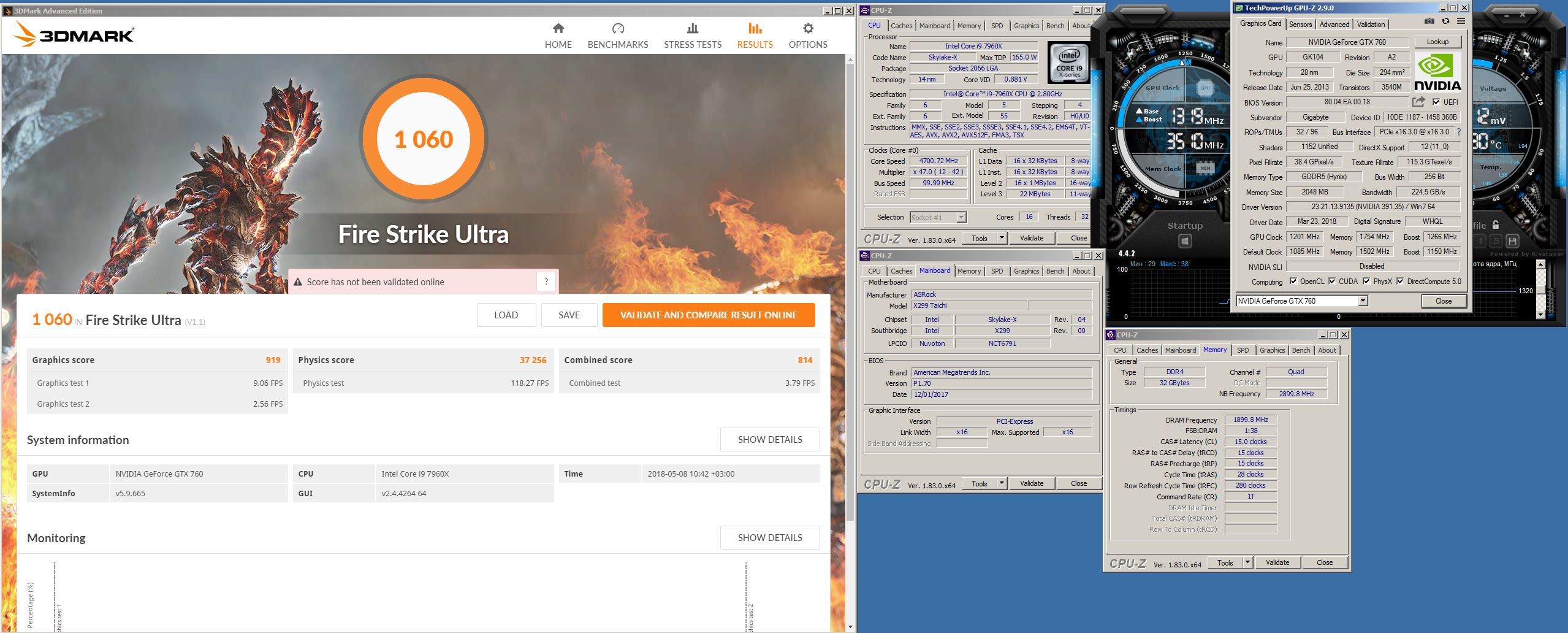Click the Graphics score 919 value

[x=273, y=360]
